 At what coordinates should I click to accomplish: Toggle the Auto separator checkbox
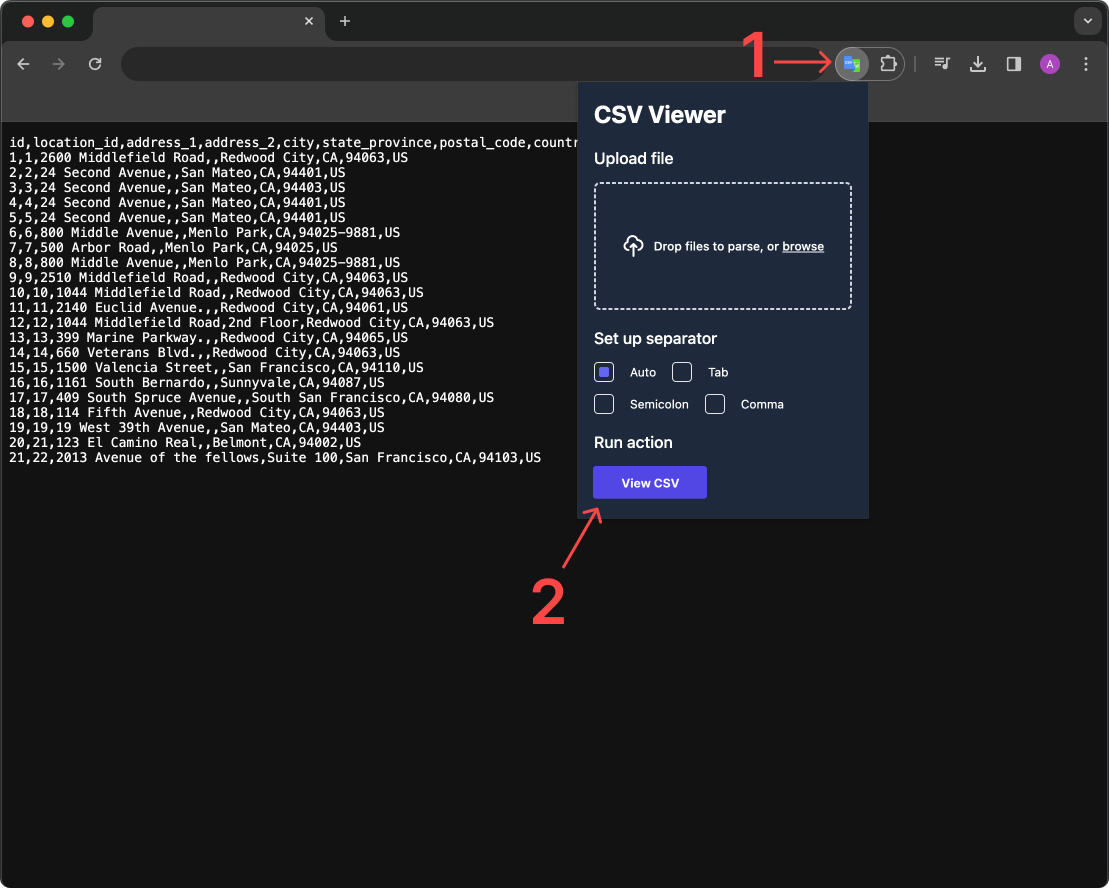(604, 372)
